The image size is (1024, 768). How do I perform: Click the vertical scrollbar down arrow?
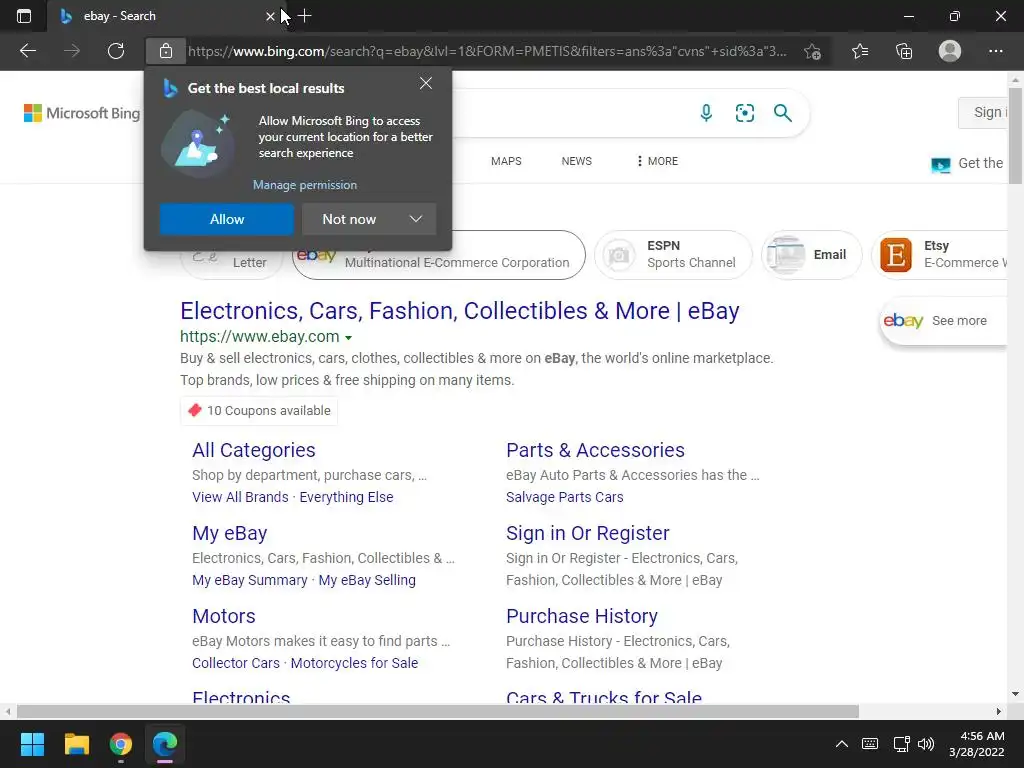[1015, 694]
